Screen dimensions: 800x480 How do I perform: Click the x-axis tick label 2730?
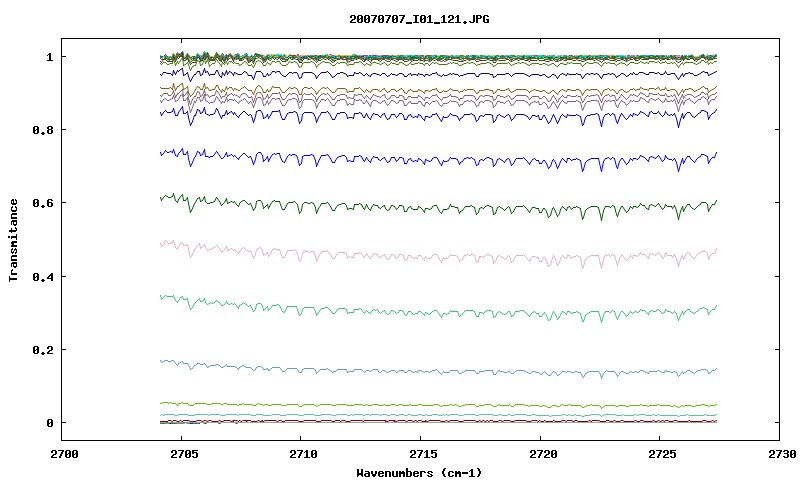click(x=781, y=454)
